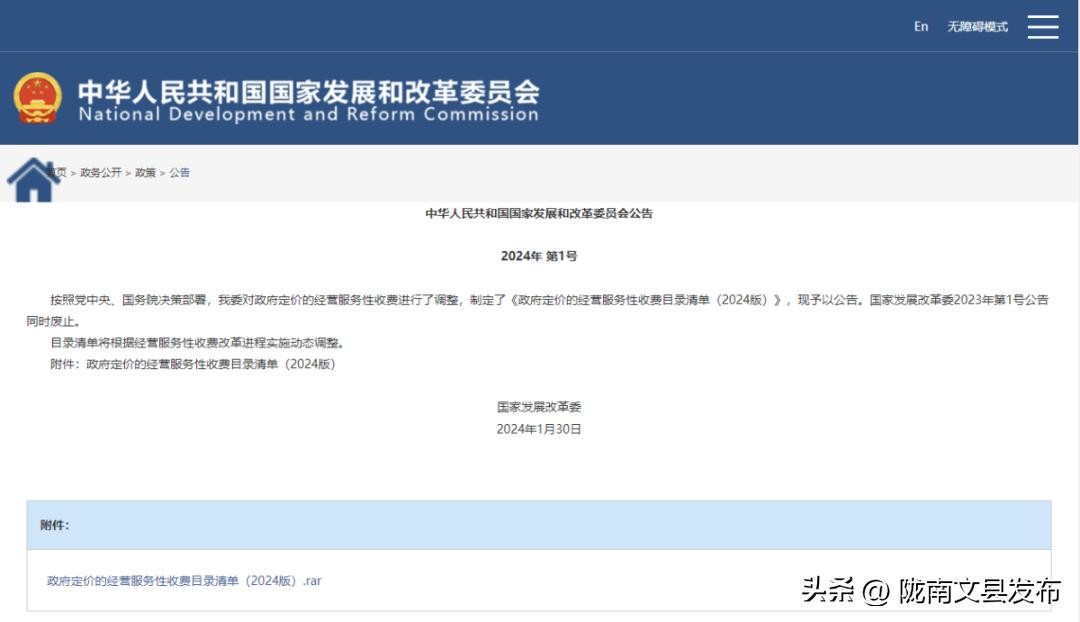This screenshot has height=622, width=1080.
Task: Click the 中华人民共和国国家发展和改革委员会公告 heading
Action: click(538, 214)
